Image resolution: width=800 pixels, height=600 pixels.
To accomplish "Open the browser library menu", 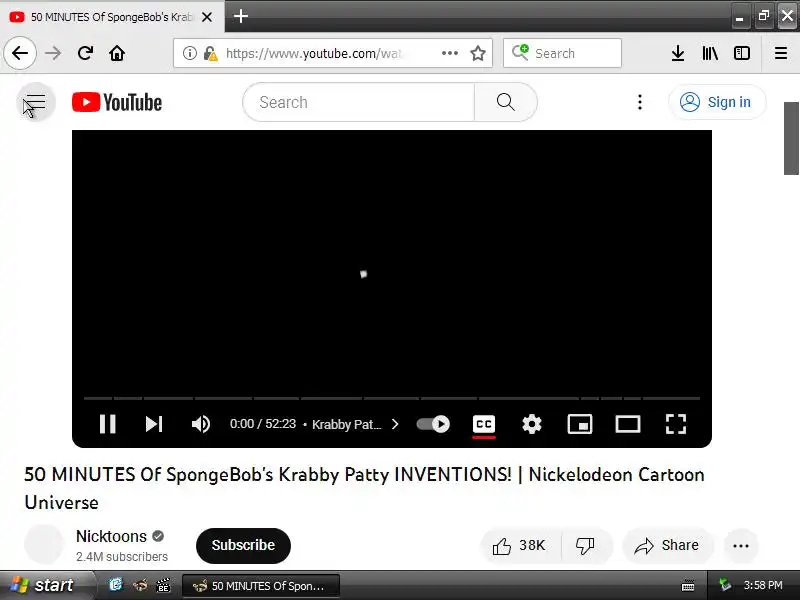I will click(x=710, y=53).
